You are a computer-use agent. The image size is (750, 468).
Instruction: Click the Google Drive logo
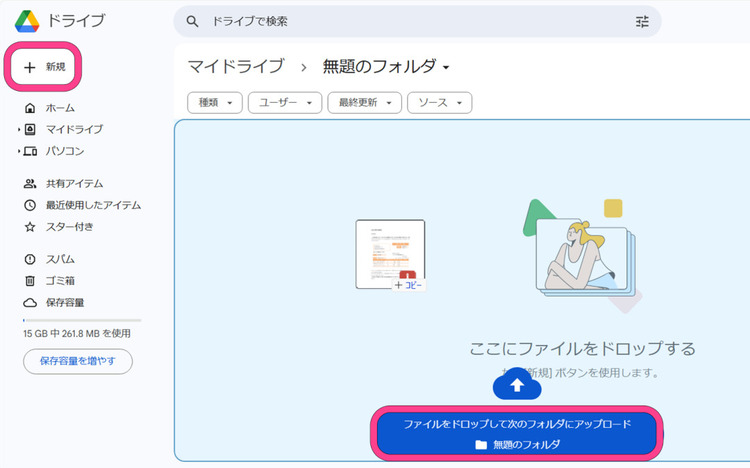pyautogui.click(x=27, y=21)
